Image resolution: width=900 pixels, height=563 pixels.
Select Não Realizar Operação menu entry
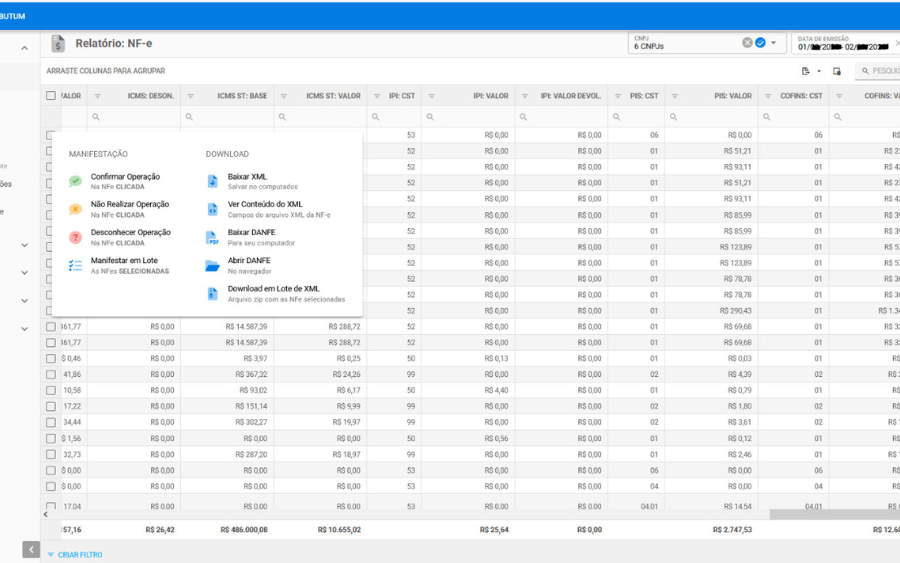click(130, 209)
